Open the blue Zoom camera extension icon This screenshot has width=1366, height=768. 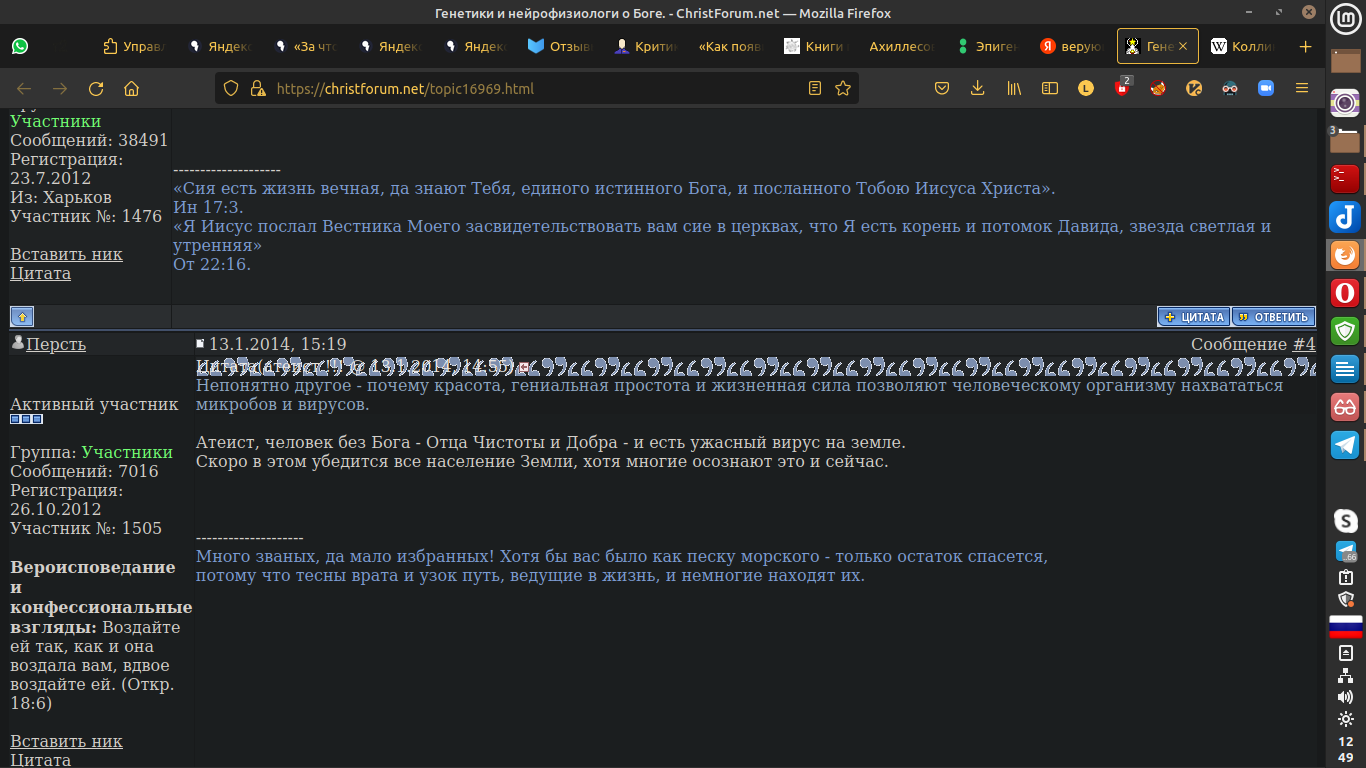coord(1265,88)
